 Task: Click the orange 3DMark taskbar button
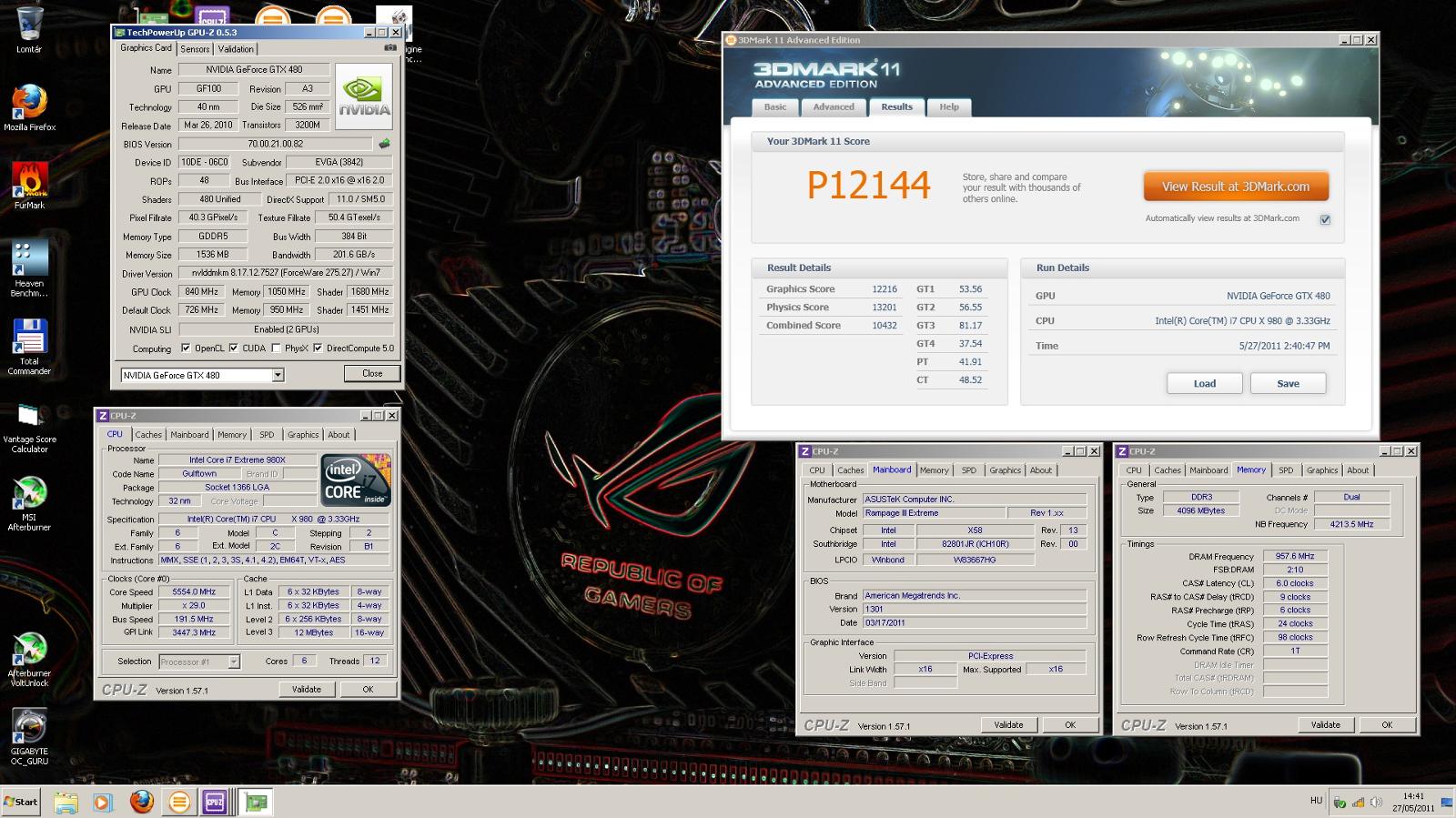(x=179, y=802)
